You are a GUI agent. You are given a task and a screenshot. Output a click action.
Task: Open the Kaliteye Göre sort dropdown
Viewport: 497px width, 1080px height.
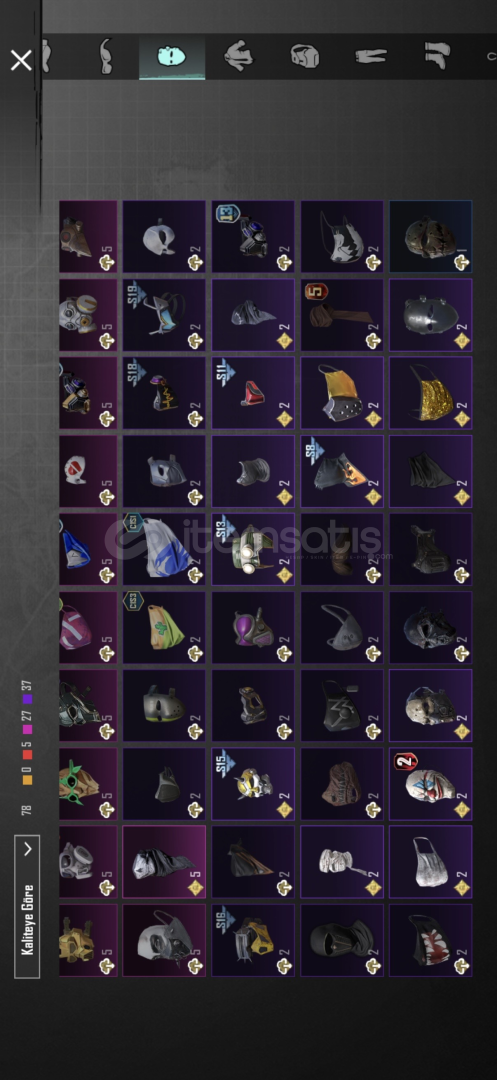27,906
